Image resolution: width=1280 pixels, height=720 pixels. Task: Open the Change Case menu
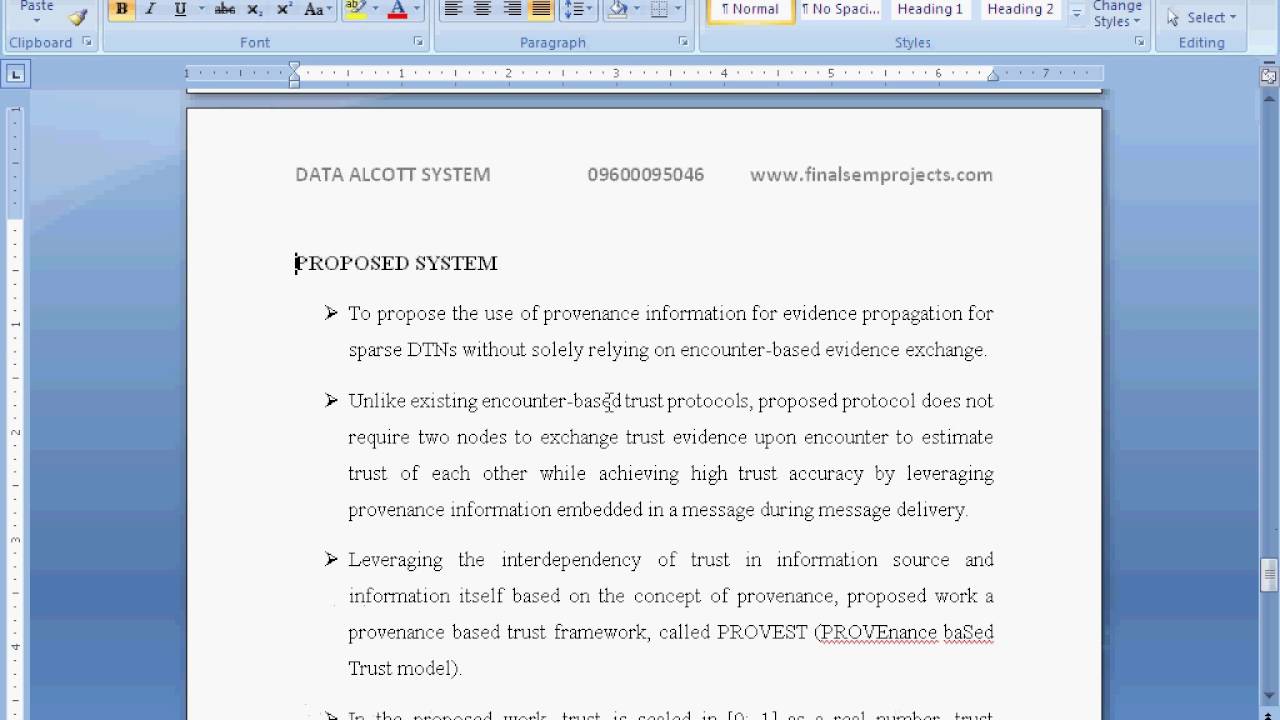(x=318, y=10)
